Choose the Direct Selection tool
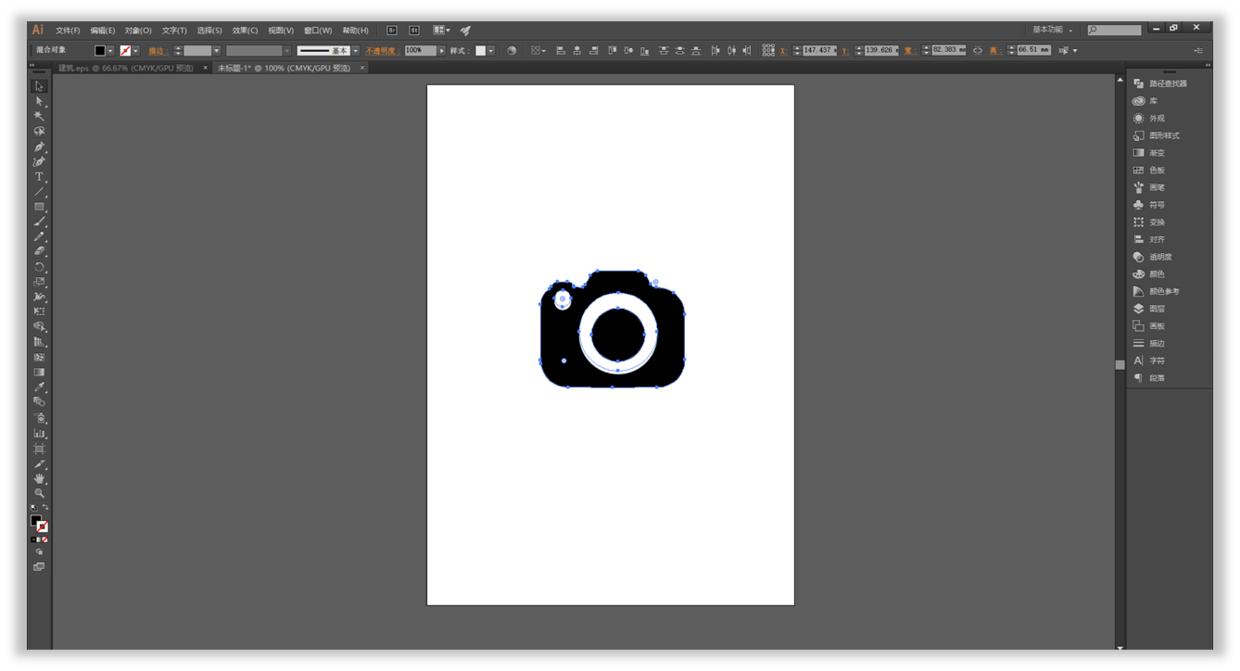 tap(39, 101)
